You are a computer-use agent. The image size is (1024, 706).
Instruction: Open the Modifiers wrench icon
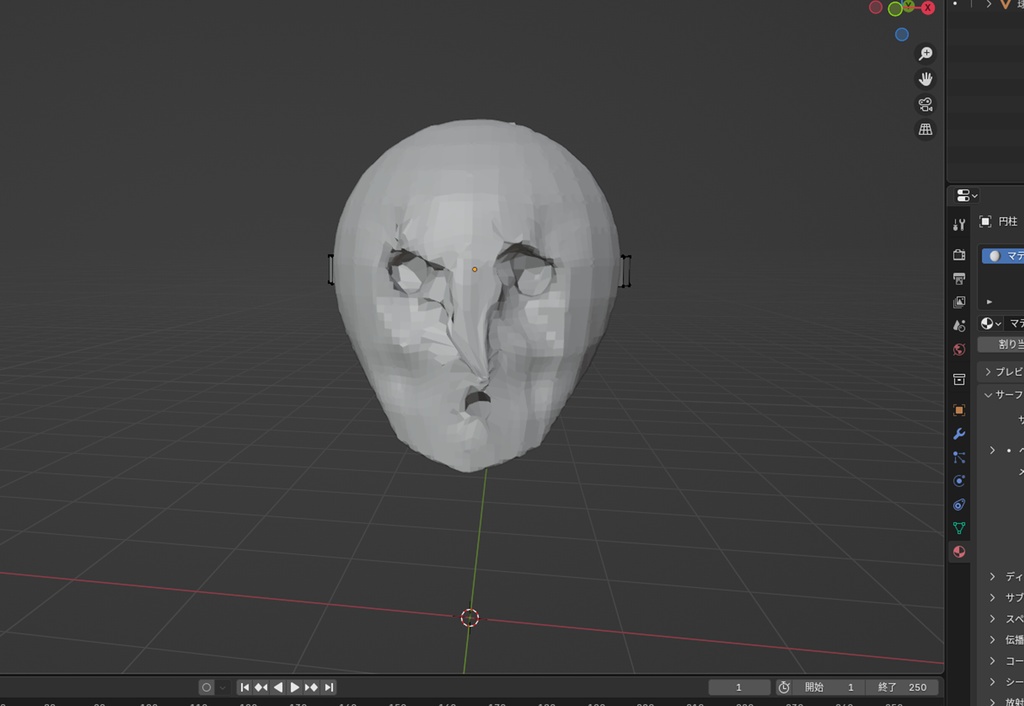click(959, 434)
